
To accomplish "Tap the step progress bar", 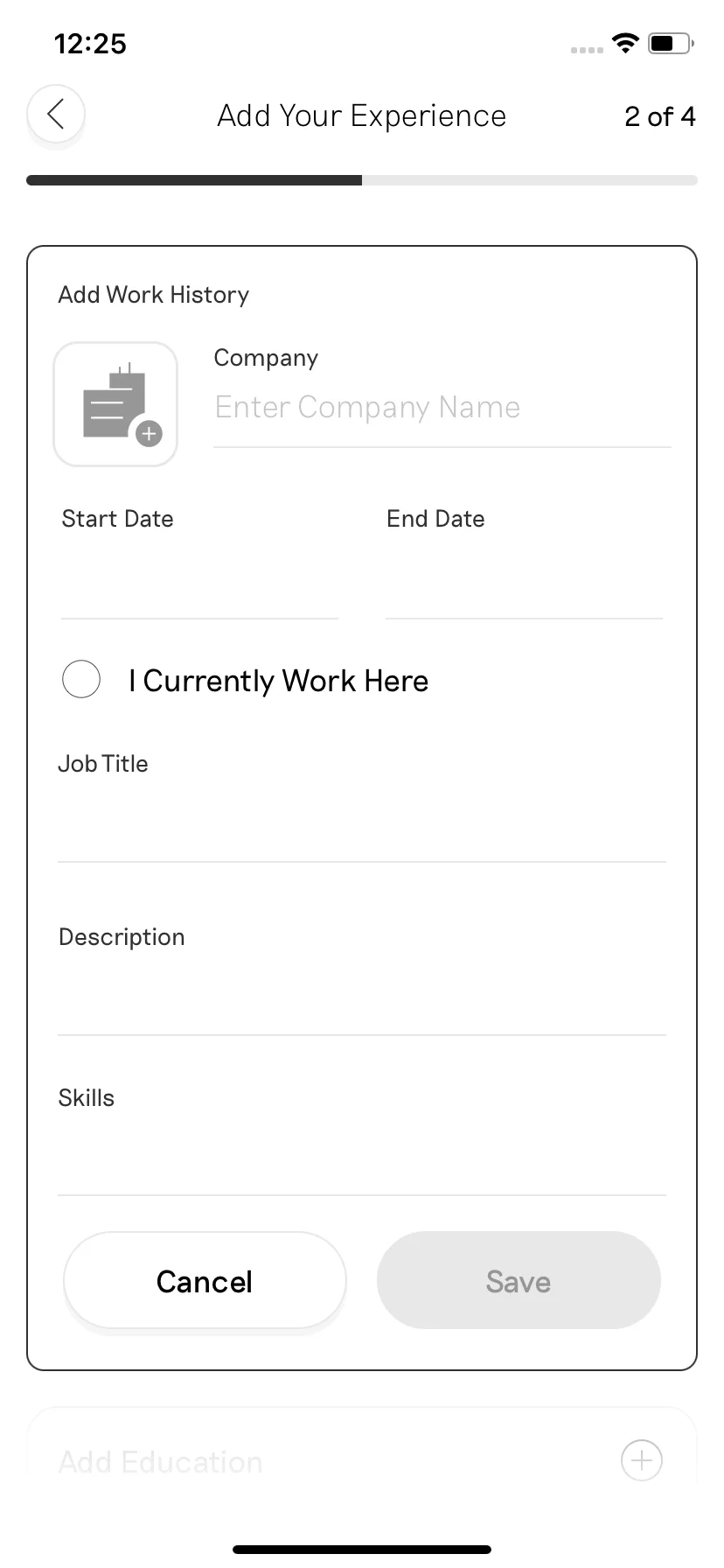I will (x=362, y=180).
